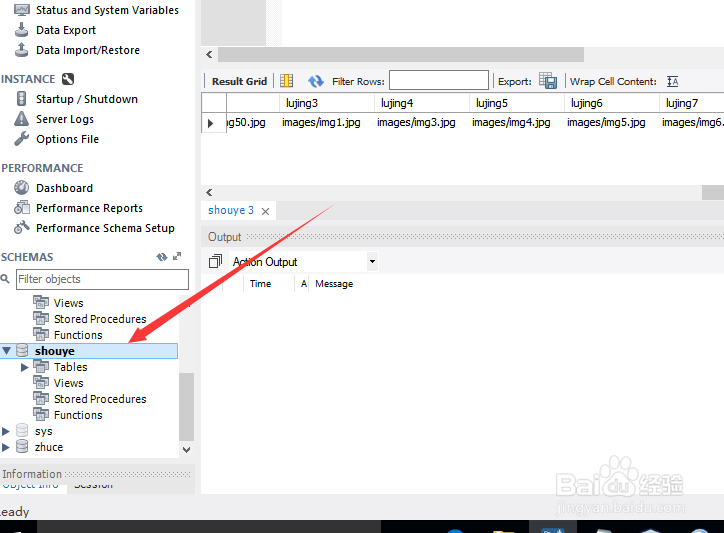
Task: Click the Data Import/Restore icon
Action: pyautogui.click(x=21, y=50)
